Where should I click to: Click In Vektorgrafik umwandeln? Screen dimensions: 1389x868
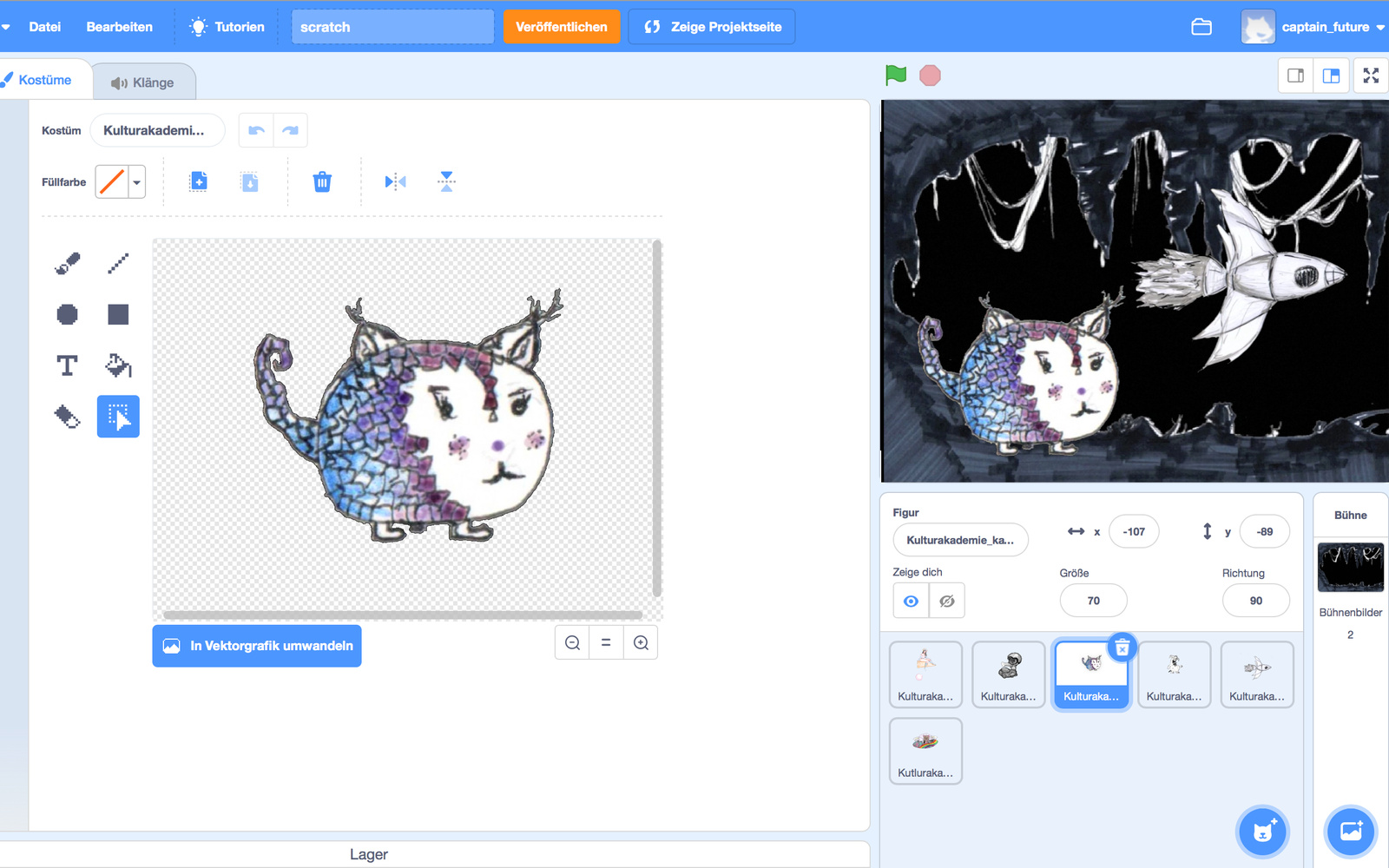(x=257, y=646)
